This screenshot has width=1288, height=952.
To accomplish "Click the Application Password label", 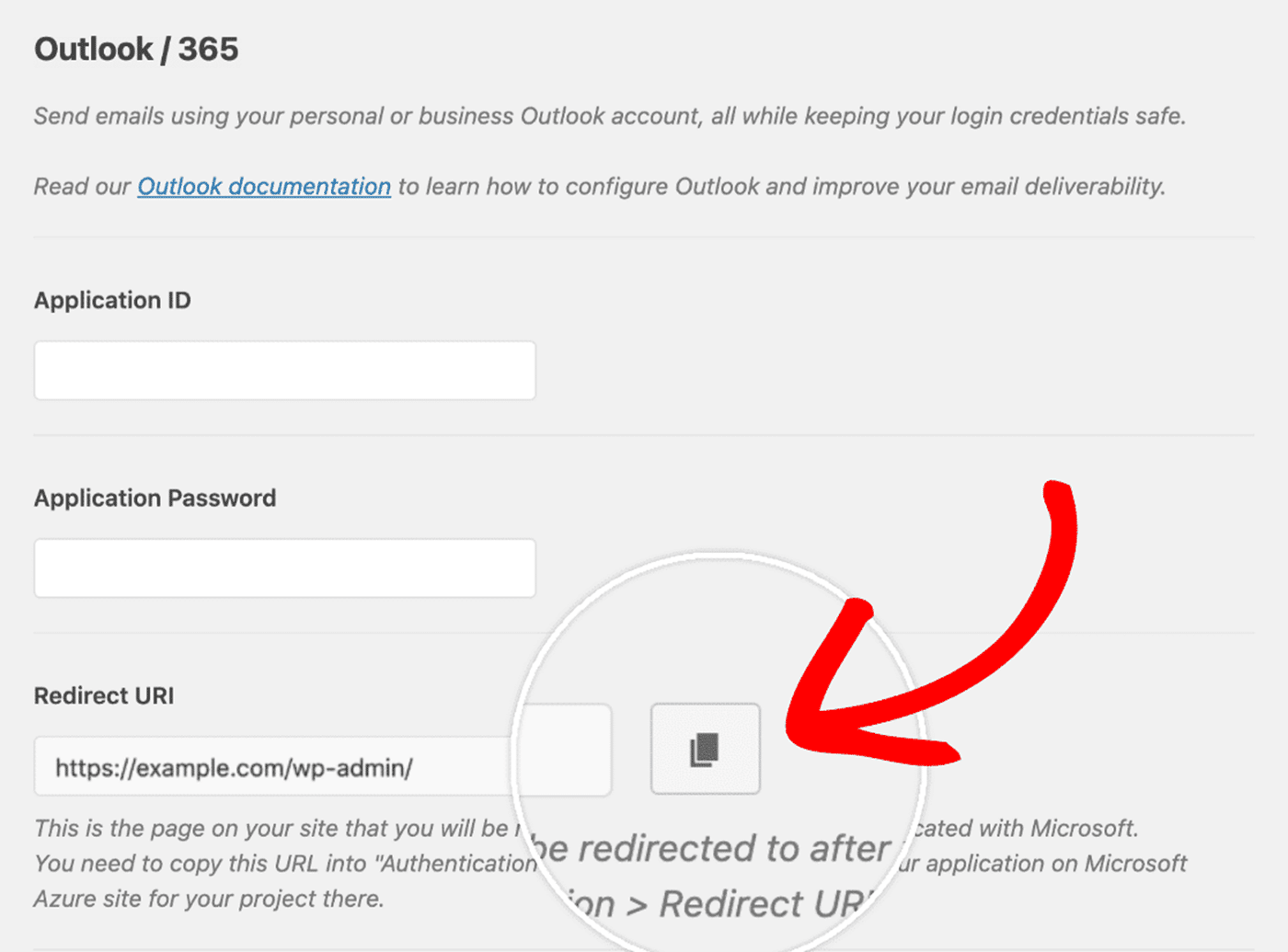I will 155,499.
